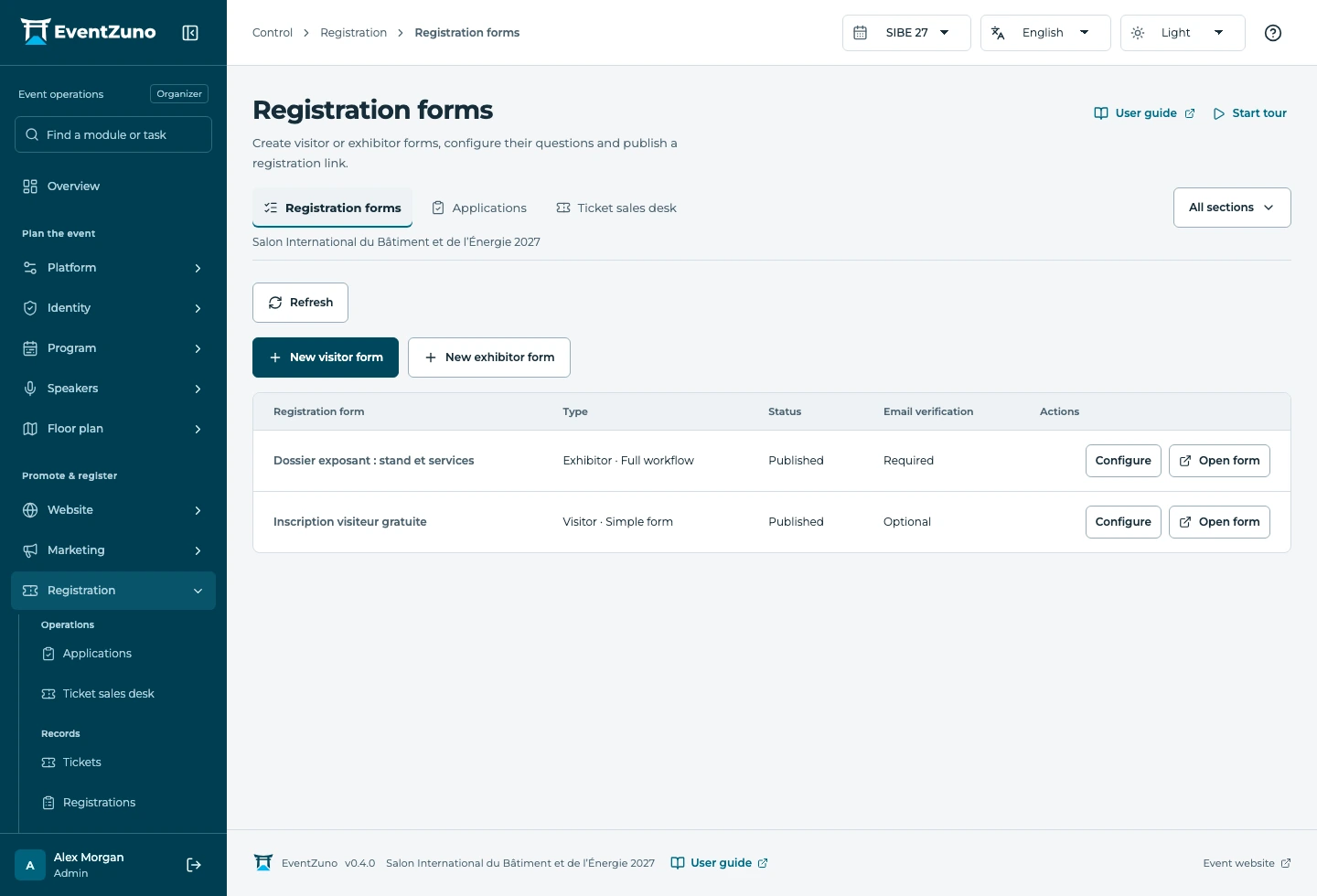1317x896 pixels.
Task: Configure the Dossier exposant form
Action: [1123, 461]
